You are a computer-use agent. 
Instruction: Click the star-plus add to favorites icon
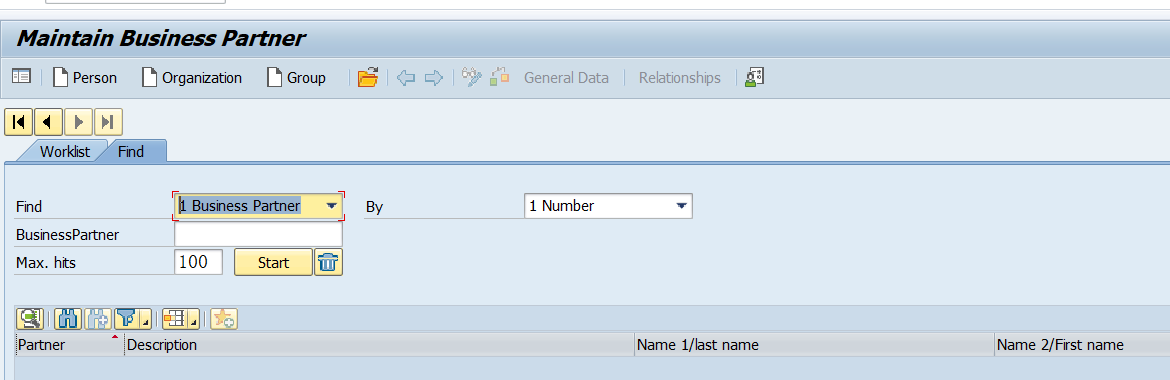tap(224, 319)
